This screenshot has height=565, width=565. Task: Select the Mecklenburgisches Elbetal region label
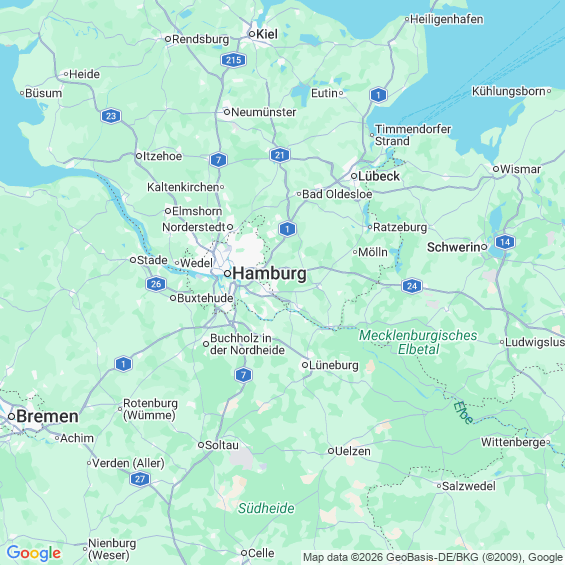[418, 342]
